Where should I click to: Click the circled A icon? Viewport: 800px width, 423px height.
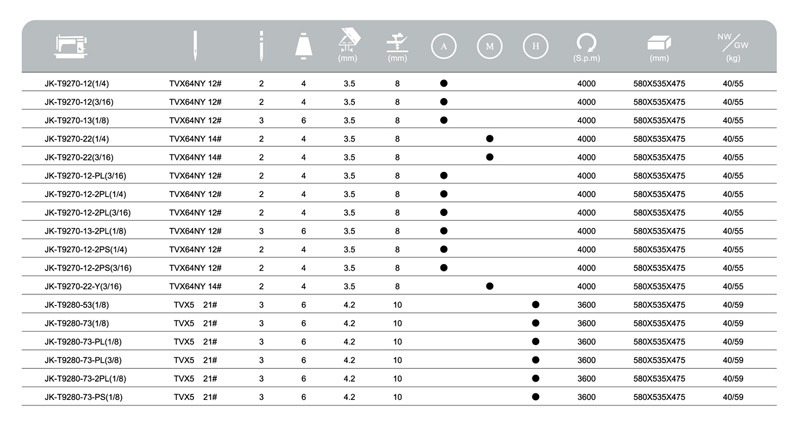pos(443,45)
